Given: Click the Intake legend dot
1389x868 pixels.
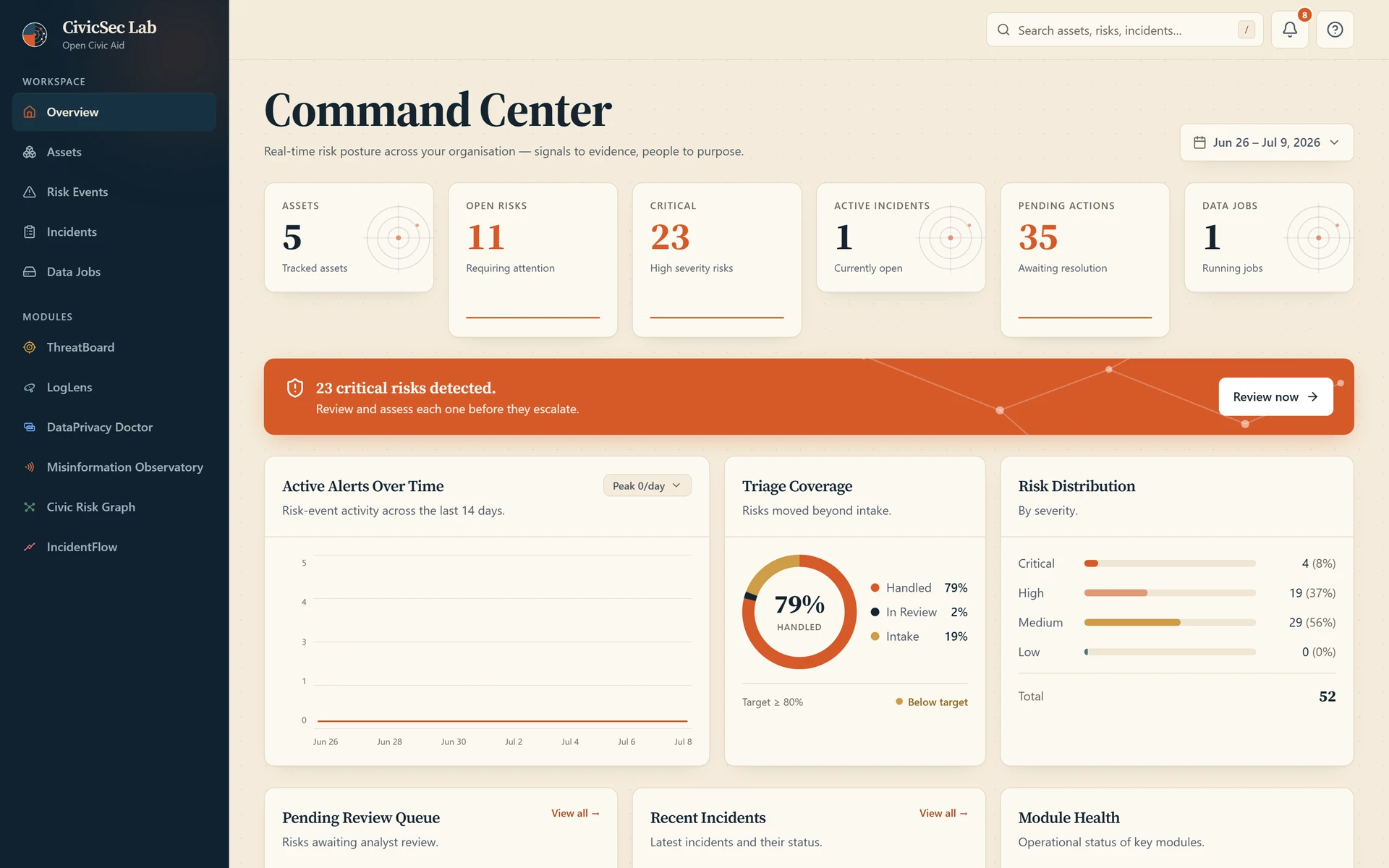Looking at the screenshot, I should (875, 637).
